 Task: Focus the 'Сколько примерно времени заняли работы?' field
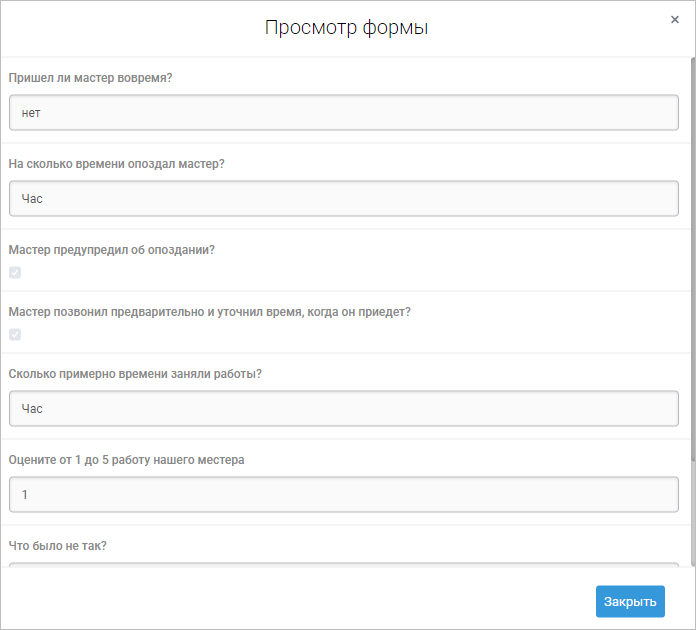coord(343,408)
